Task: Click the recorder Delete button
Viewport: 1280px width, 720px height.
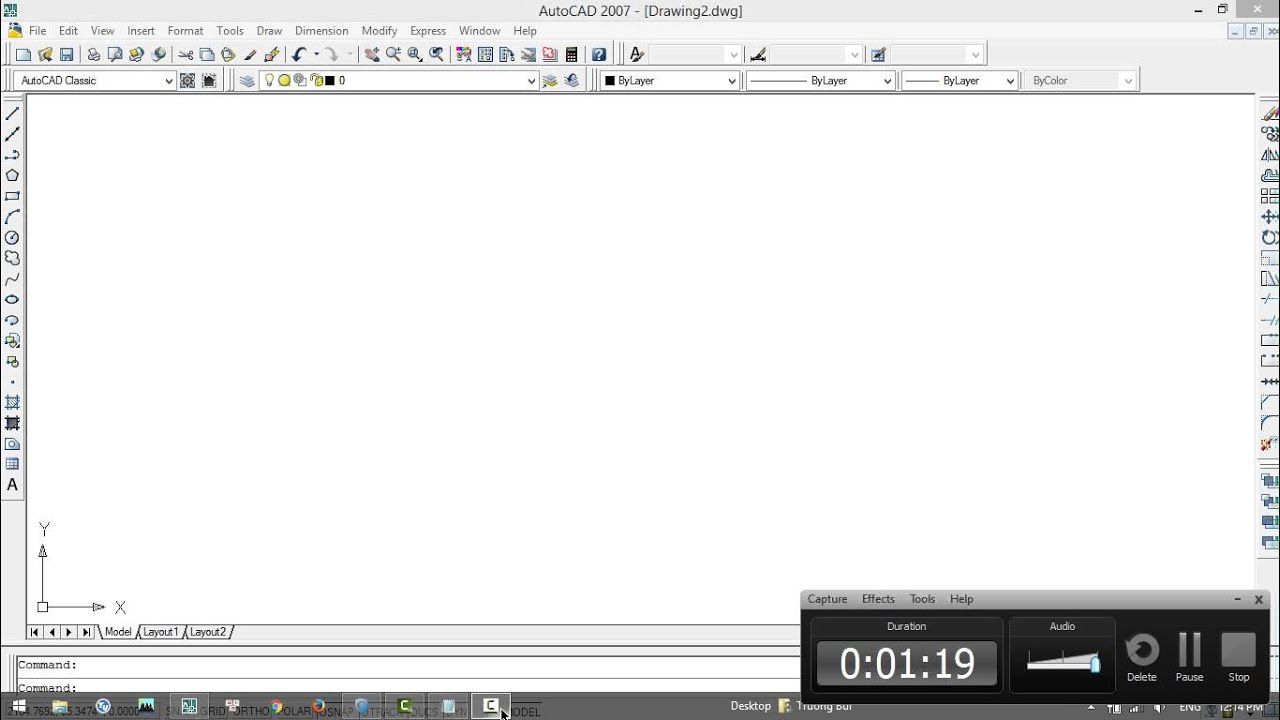Action: click(1142, 658)
